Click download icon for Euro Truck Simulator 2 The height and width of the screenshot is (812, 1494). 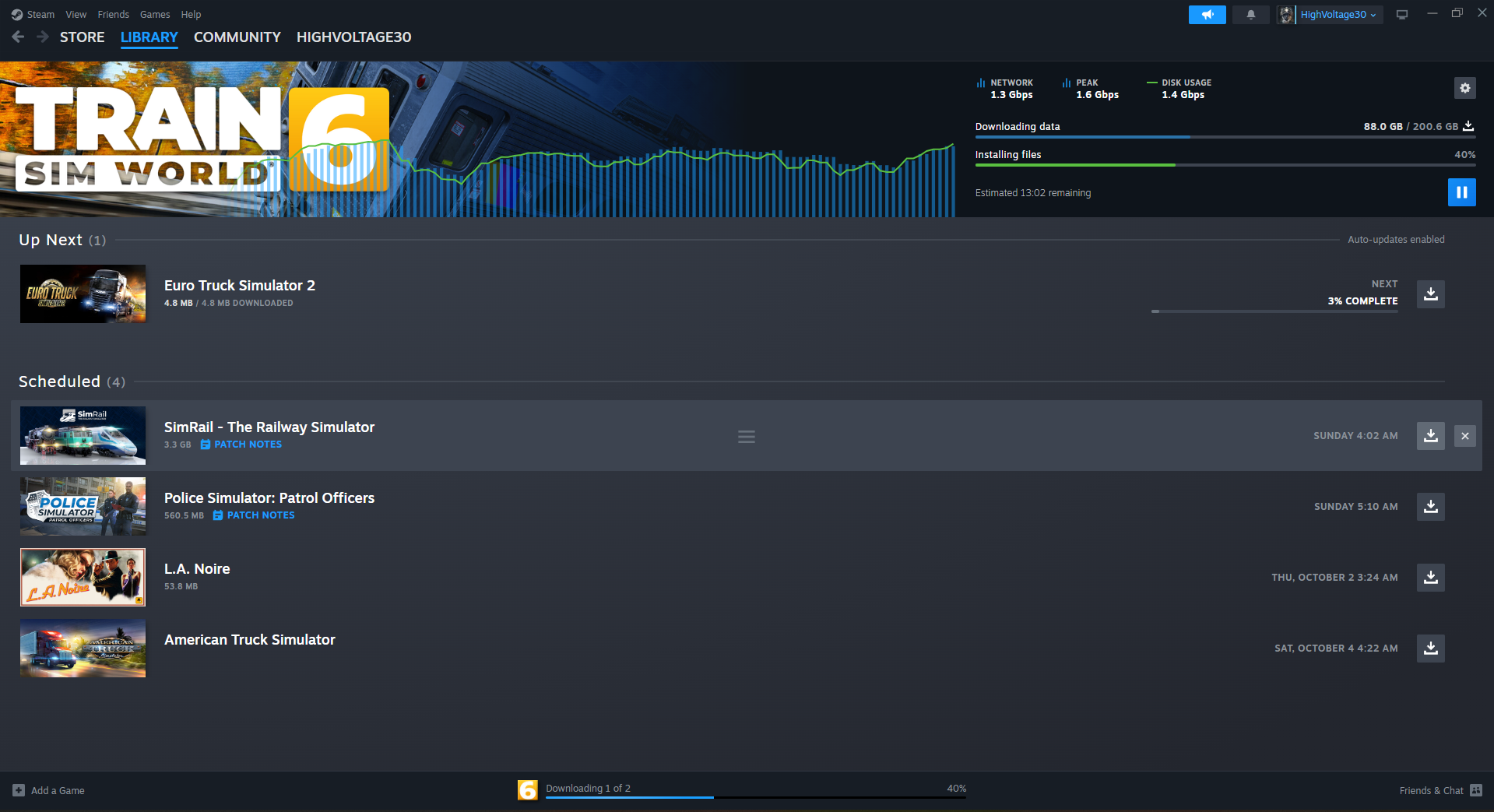coord(1430,294)
